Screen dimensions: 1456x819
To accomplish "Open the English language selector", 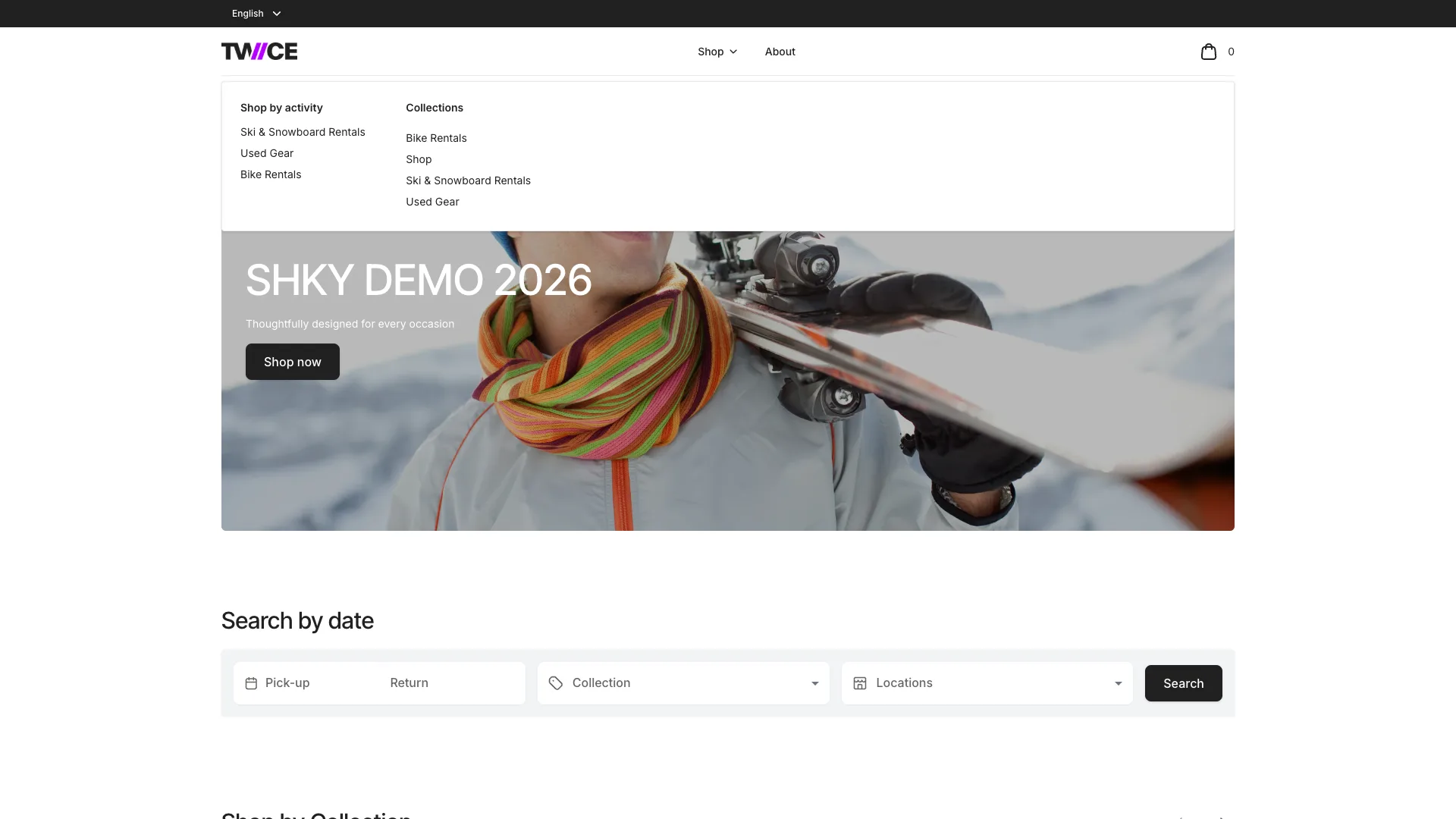I will click(256, 14).
